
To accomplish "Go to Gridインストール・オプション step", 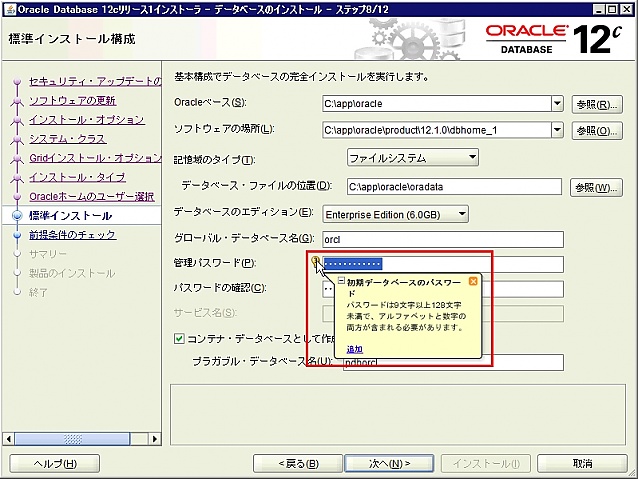I will (95, 158).
